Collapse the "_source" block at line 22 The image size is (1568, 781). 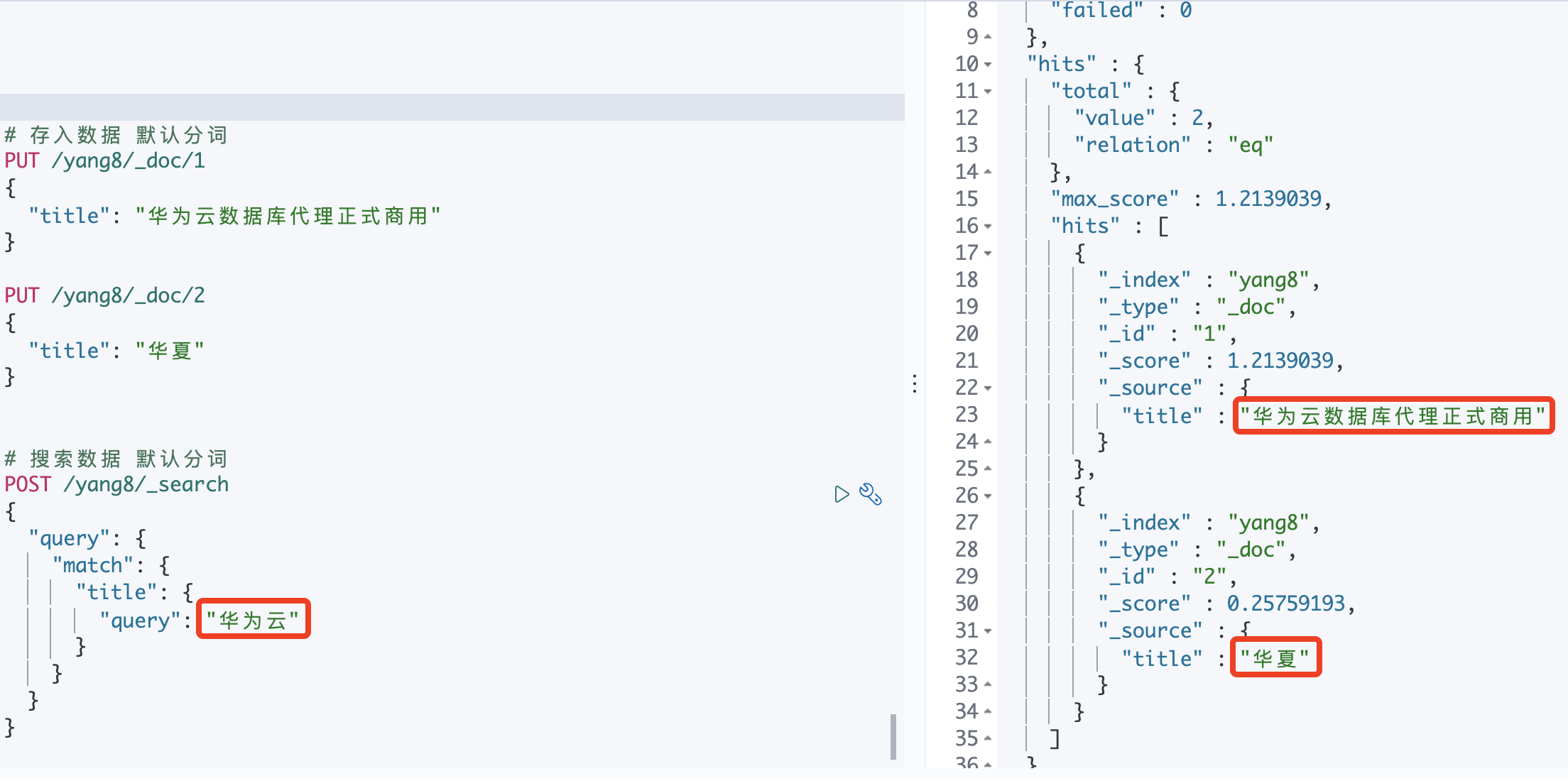point(988,388)
